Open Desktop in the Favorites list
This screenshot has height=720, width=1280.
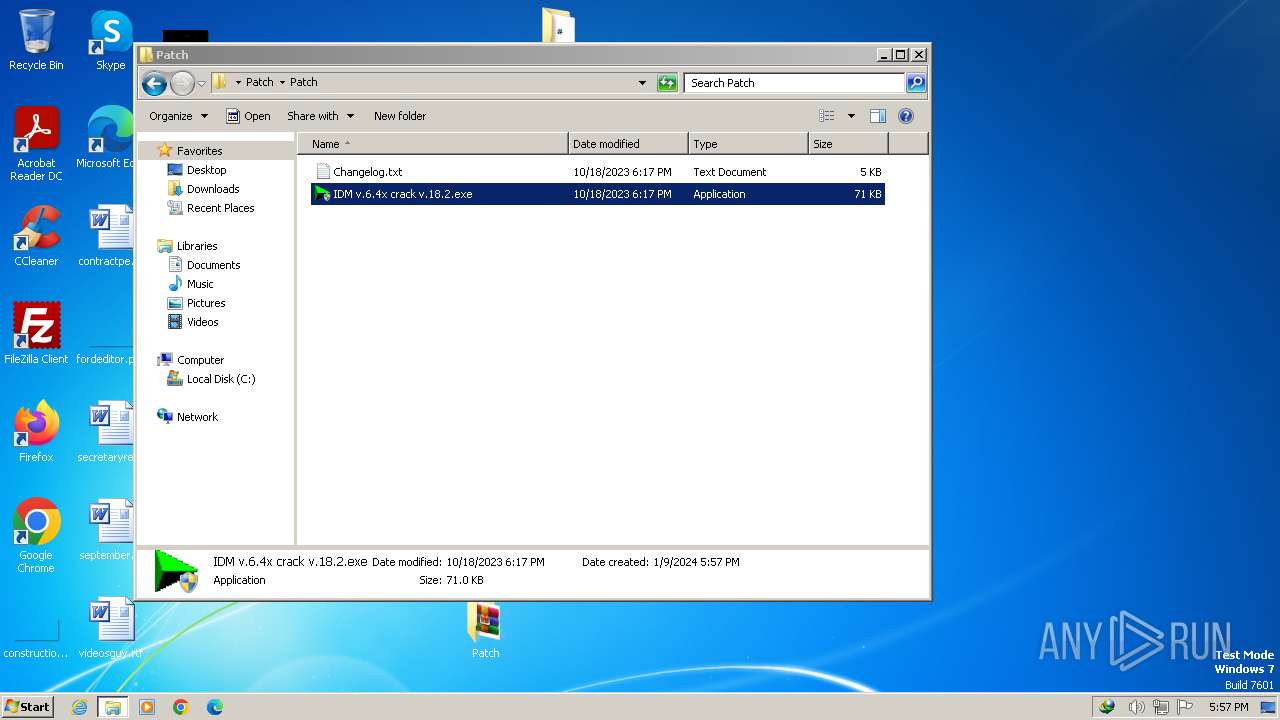pos(206,170)
